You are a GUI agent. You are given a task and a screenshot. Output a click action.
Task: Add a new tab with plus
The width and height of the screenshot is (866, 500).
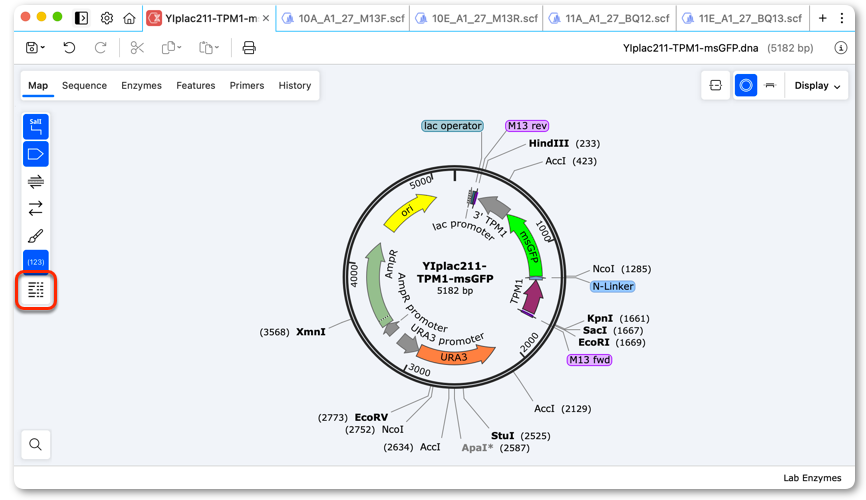pos(822,18)
